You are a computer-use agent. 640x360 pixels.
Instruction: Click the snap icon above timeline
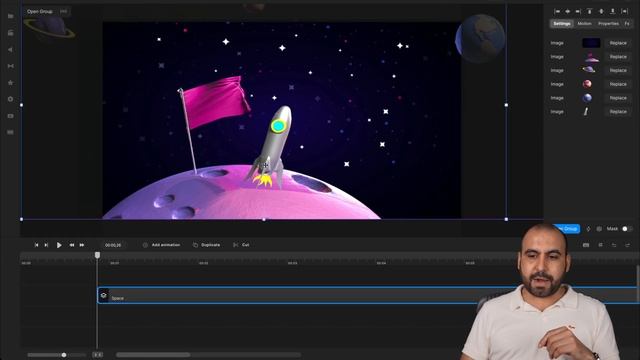pos(600,245)
